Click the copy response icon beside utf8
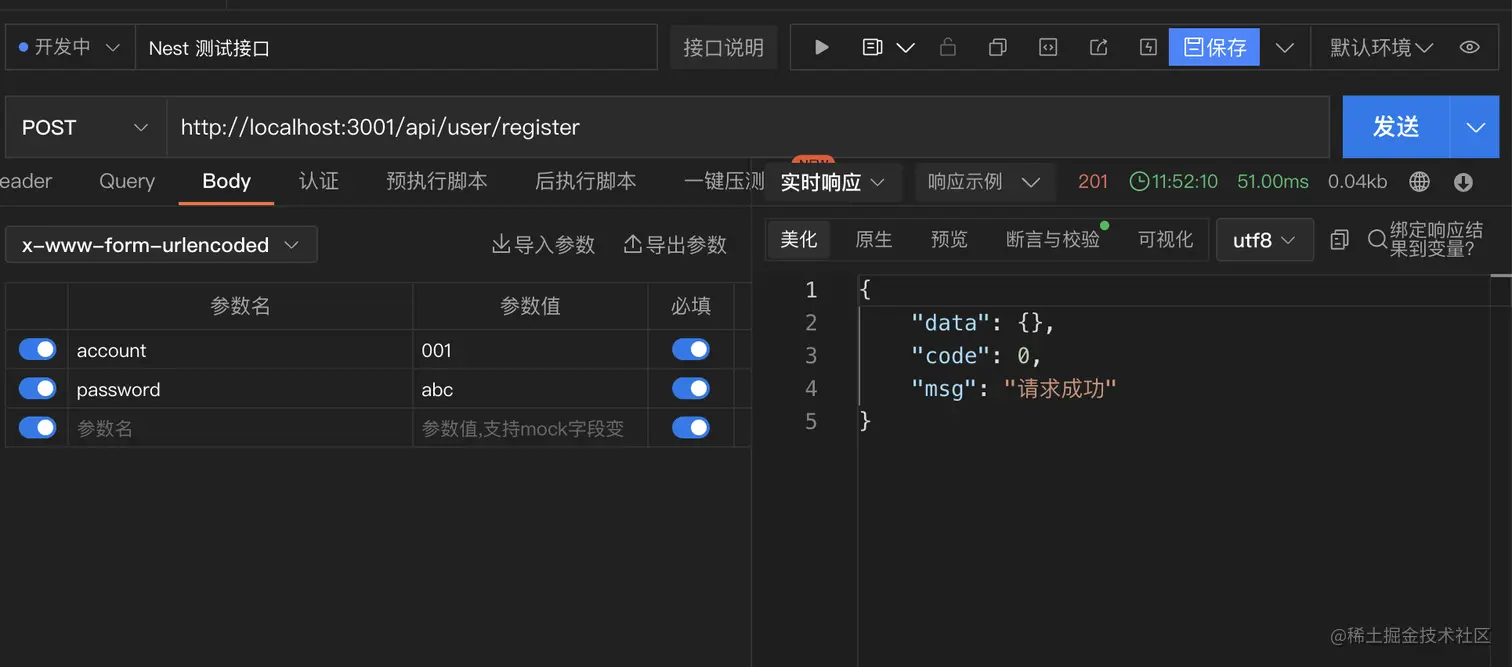The height and width of the screenshot is (667, 1512). 1340,240
